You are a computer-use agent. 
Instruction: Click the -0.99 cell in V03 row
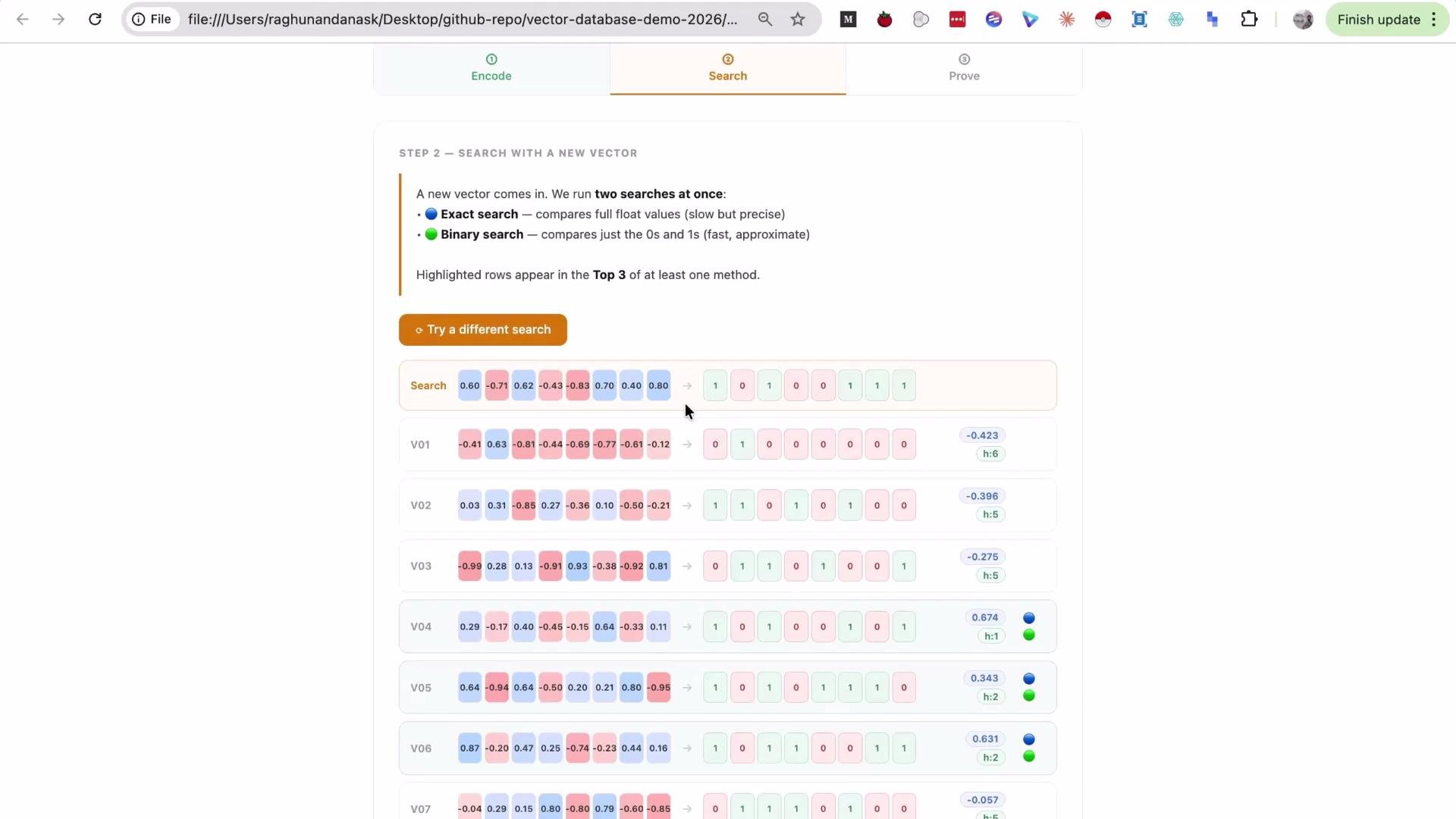469,566
